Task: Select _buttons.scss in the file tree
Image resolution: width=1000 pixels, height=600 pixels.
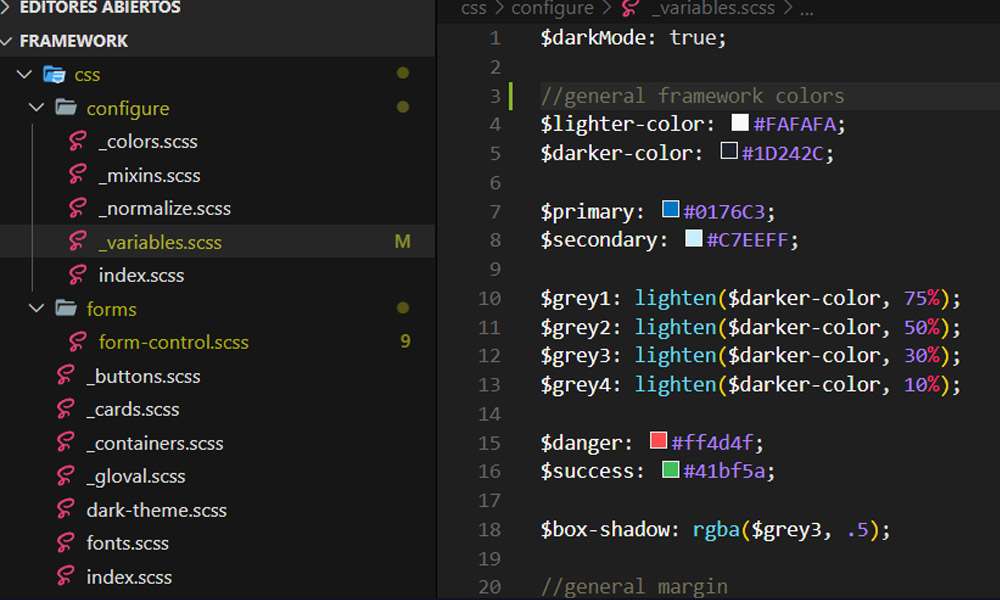Action: (143, 376)
